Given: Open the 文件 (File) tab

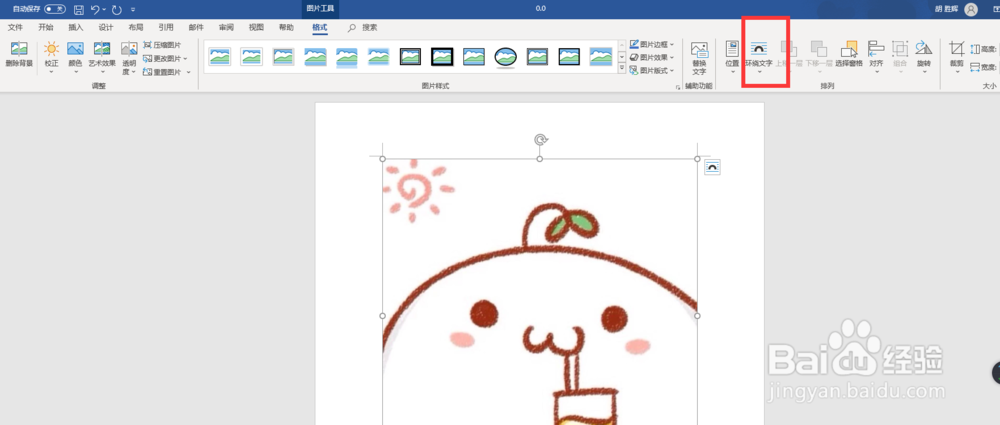Looking at the screenshot, I should pyautogui.click(x=15, y=27).
